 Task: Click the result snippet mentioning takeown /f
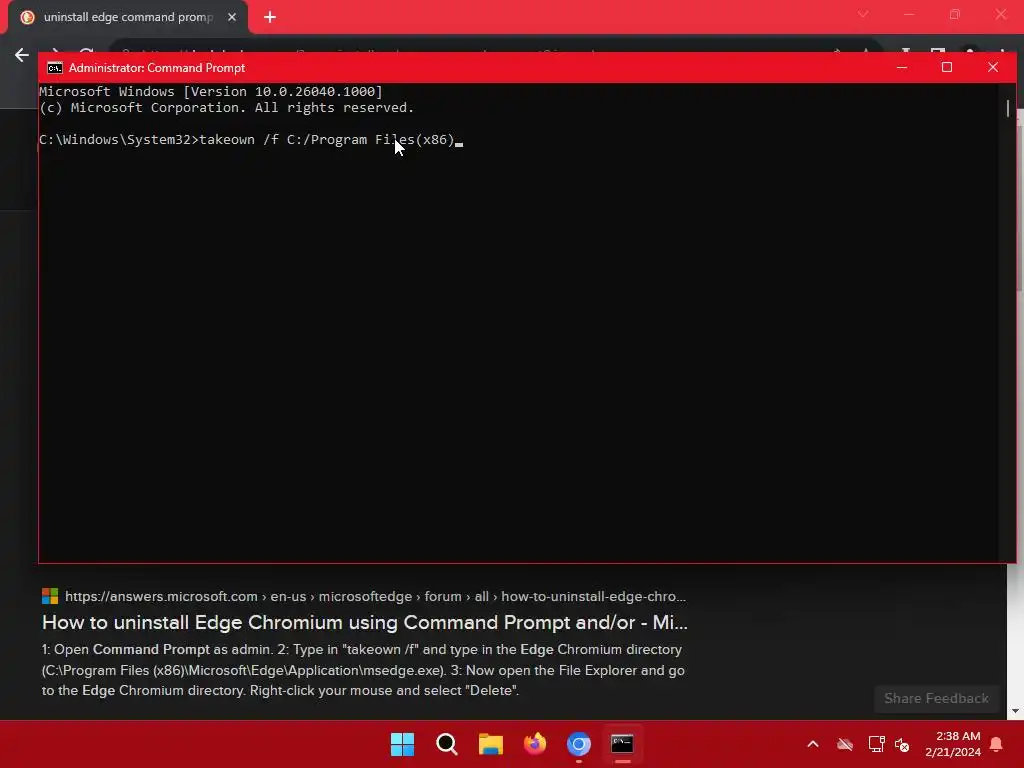(x=363, y=670)
